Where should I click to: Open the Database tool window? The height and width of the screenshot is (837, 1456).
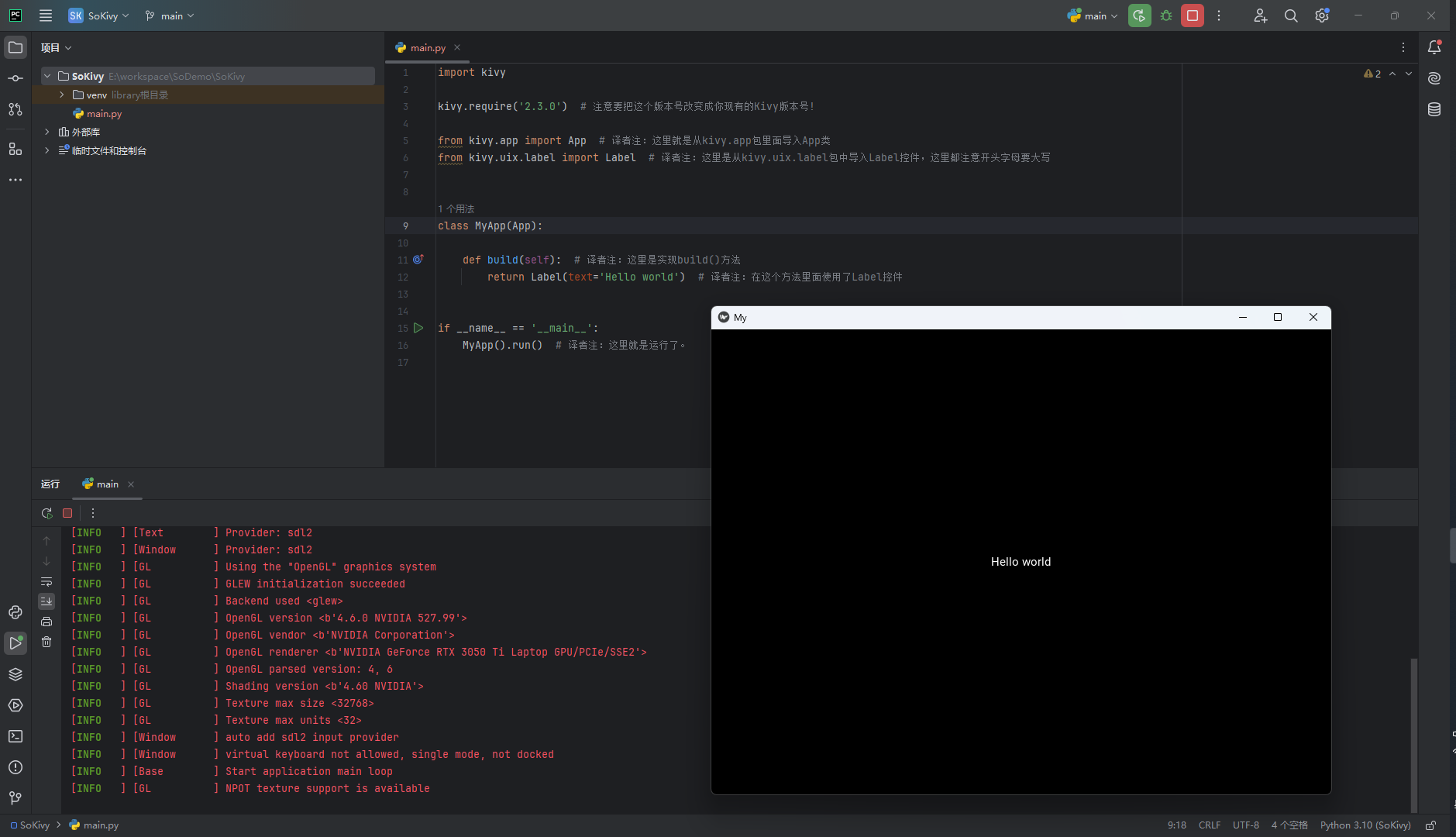tap(1434, 109)
